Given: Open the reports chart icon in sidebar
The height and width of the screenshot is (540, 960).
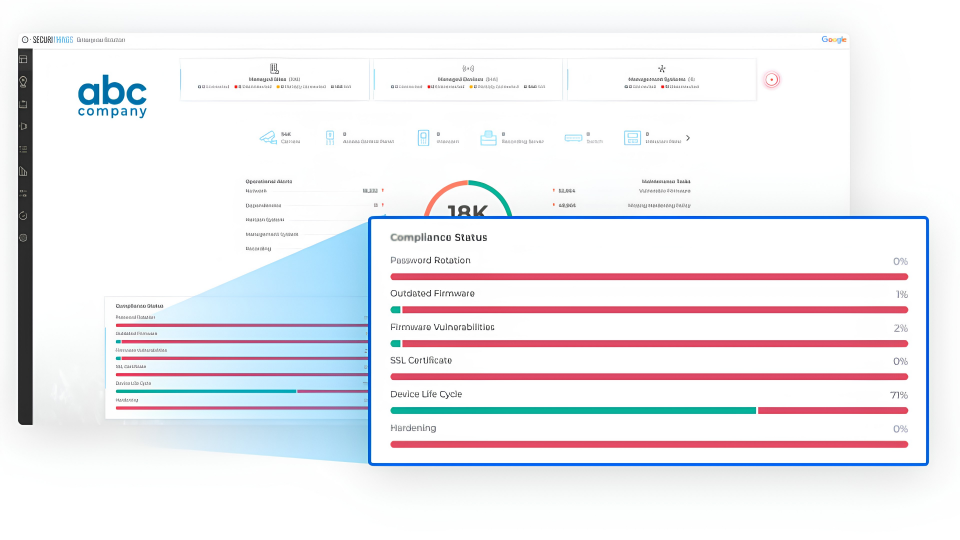Looking at the screenshot, I should 23,171.
